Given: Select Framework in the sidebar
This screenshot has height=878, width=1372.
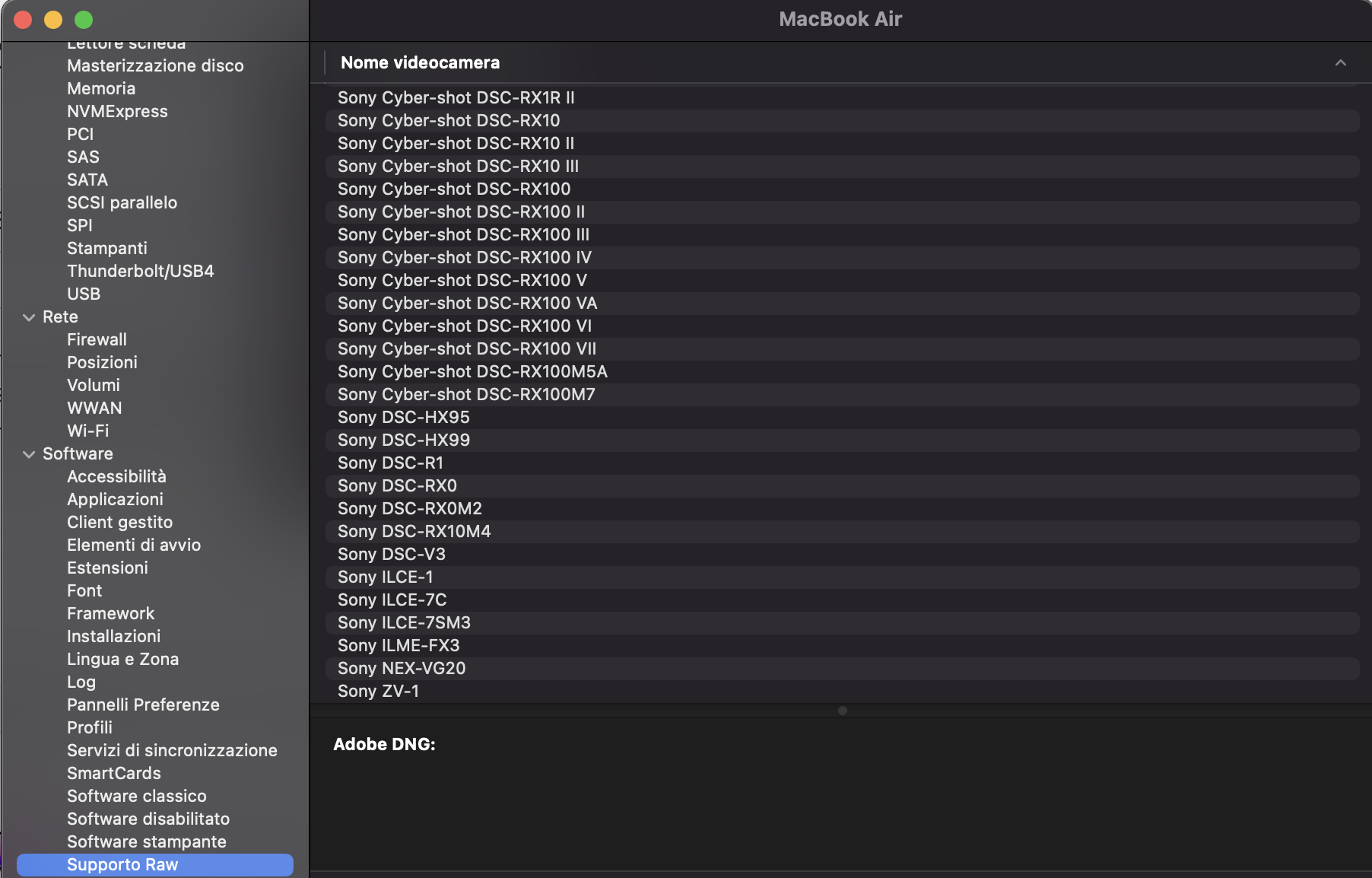Looking at the screenshot, I should (x=110, y=614).
